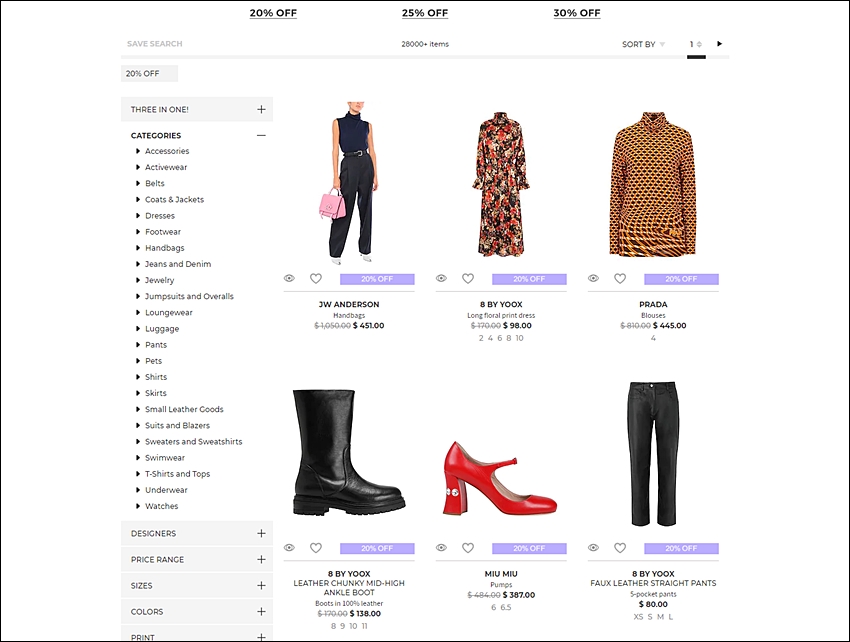This screenshot has height=642, width=850.
Task: Open quick view for faux leather straight pants
Action: (594, 548)
